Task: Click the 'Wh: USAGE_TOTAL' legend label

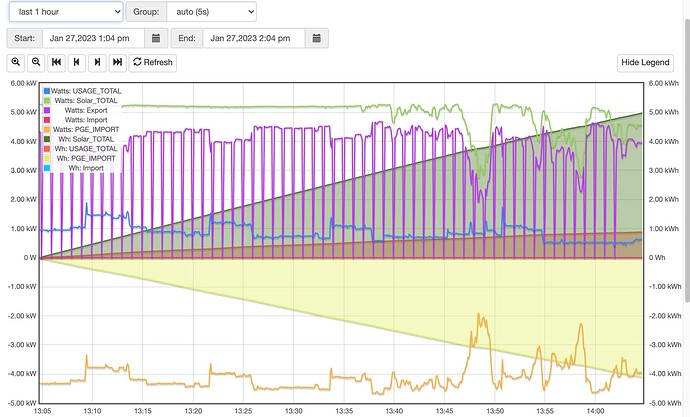Action: 86,149
